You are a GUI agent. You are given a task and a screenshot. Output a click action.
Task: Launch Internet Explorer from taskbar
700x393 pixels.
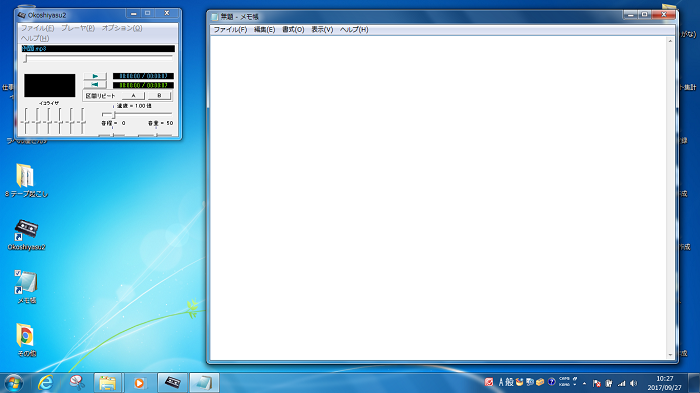pyautogui.click(x=45, y=383)
